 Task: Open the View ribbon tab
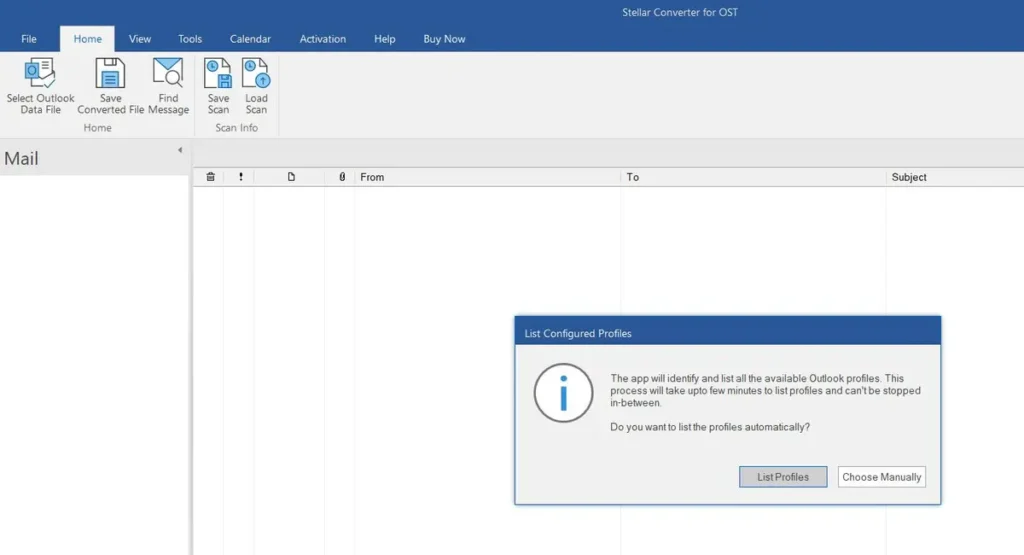pyautogui.click(x=140, y=39)
